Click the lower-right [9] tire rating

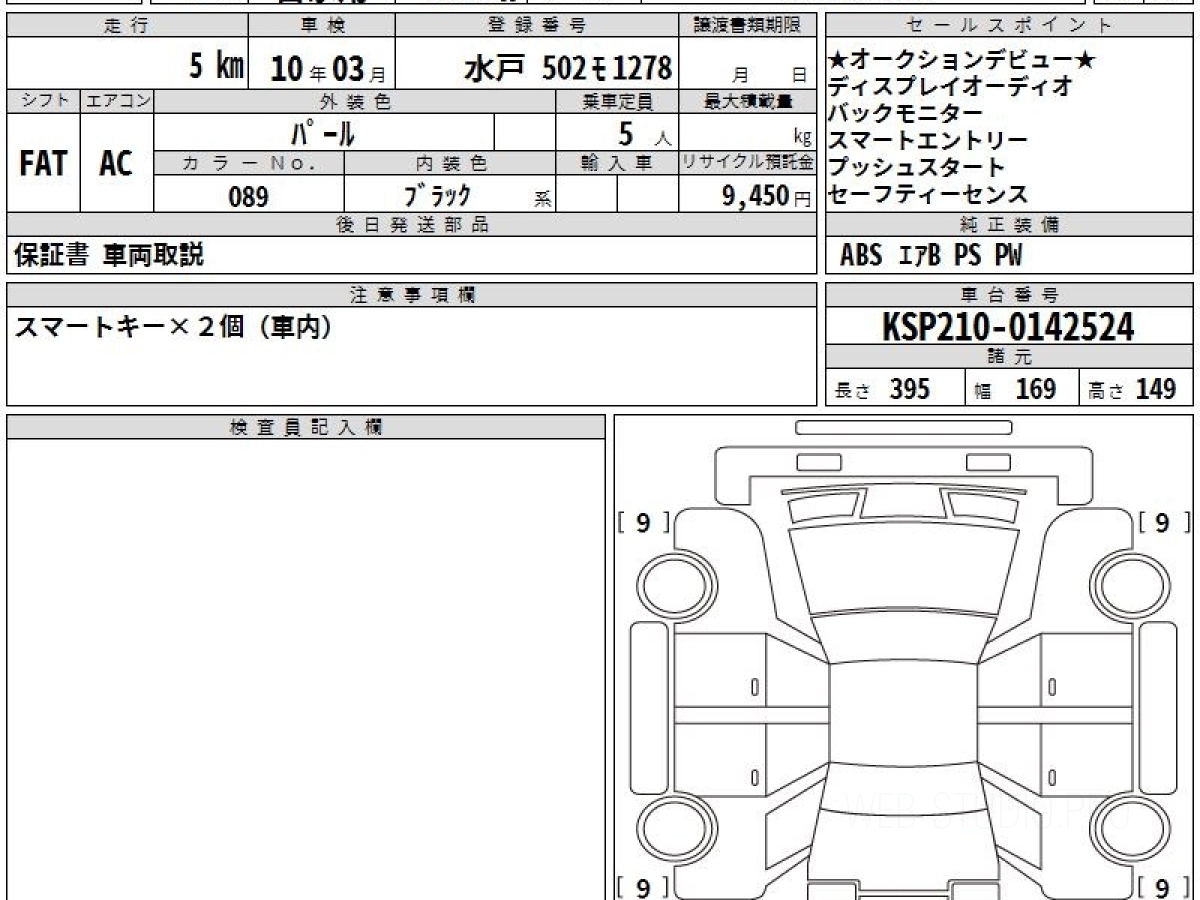point(1163,887)
